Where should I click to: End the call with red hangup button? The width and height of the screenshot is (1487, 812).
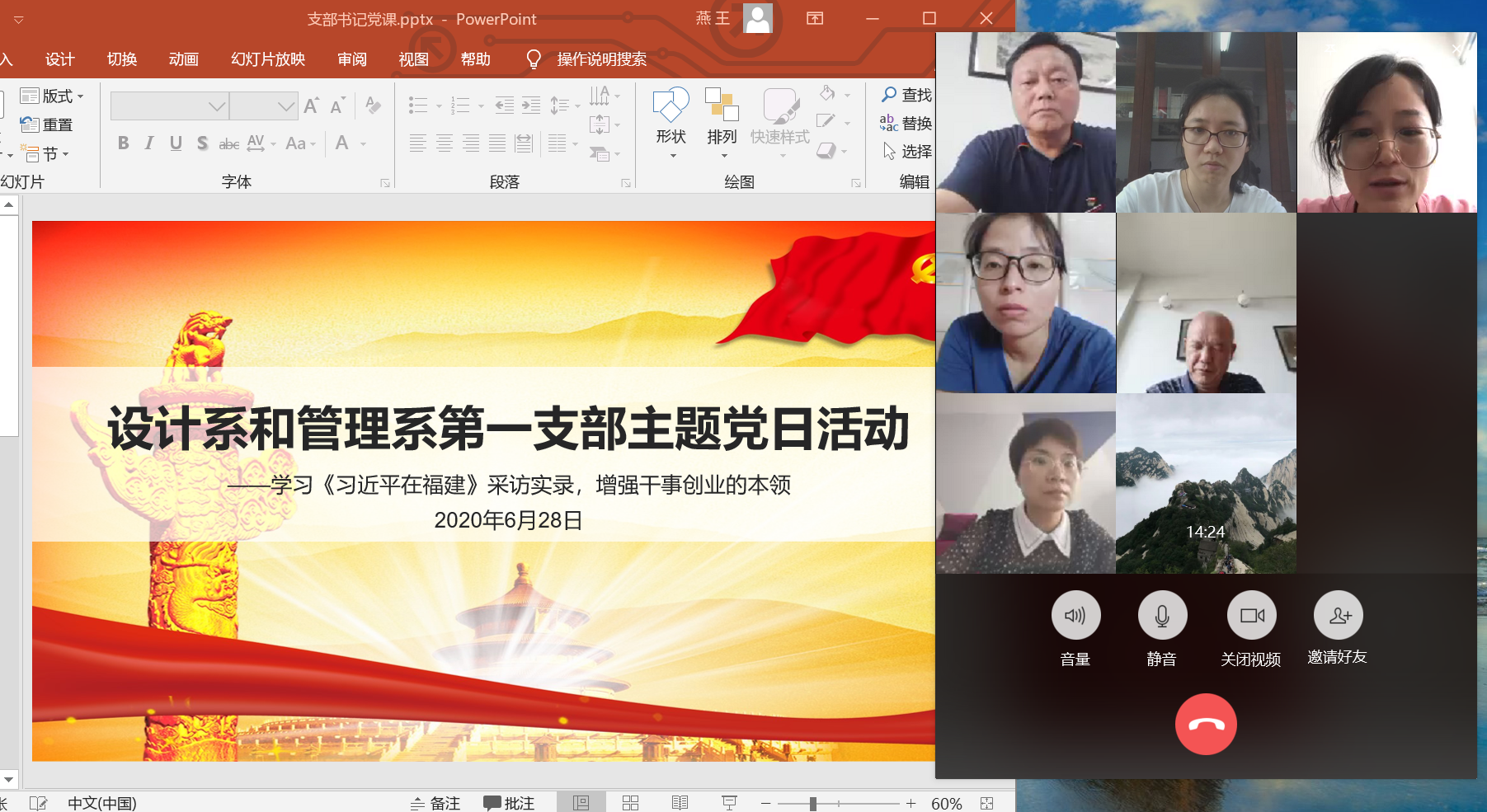pos(1206,724)
